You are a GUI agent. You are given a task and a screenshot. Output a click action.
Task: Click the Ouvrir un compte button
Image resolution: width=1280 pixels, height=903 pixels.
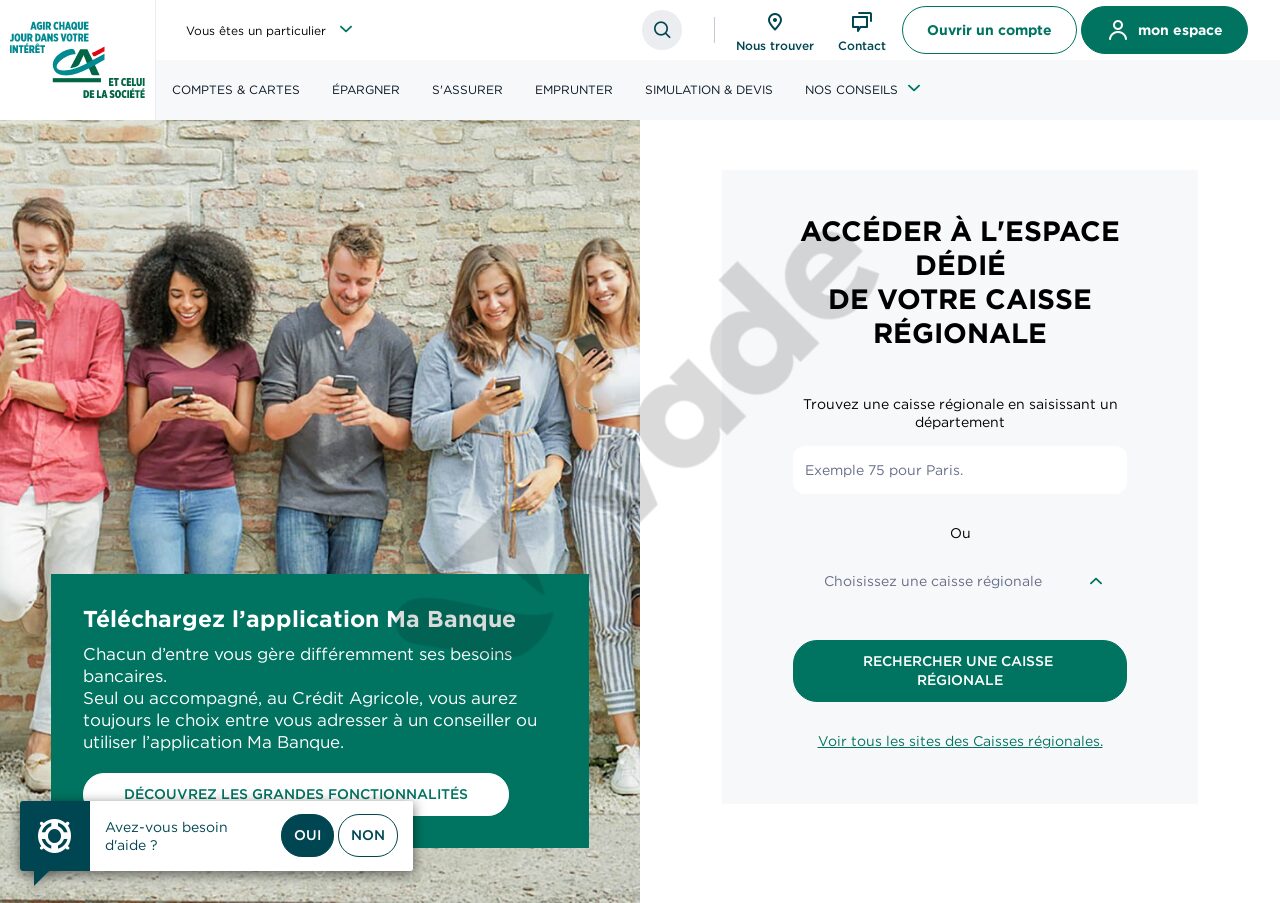(989, 30)
